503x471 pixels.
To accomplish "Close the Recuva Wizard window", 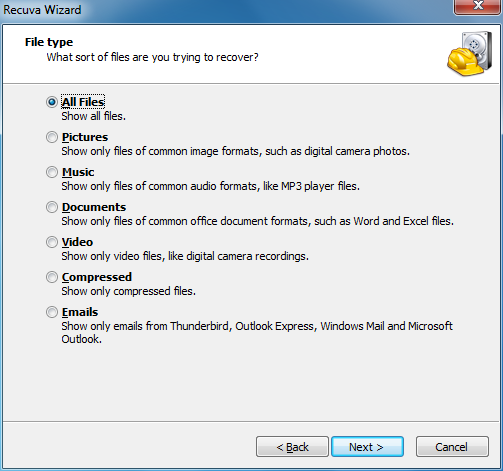I will 478,7.
